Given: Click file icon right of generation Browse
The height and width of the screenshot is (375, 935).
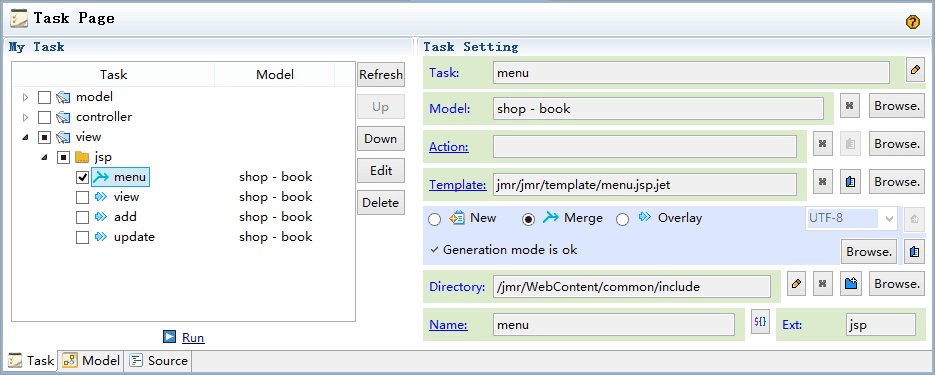Looking at the screenshot, I should [914, 252].
